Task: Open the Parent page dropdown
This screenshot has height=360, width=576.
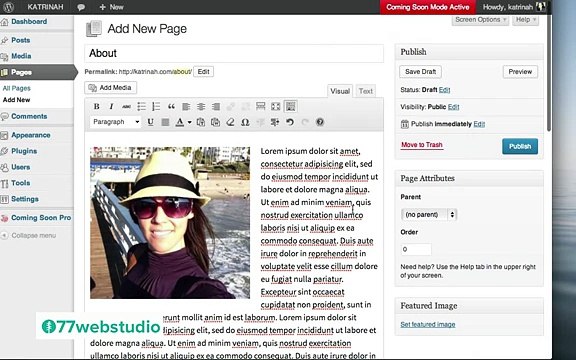Action: tap(429, 214)
